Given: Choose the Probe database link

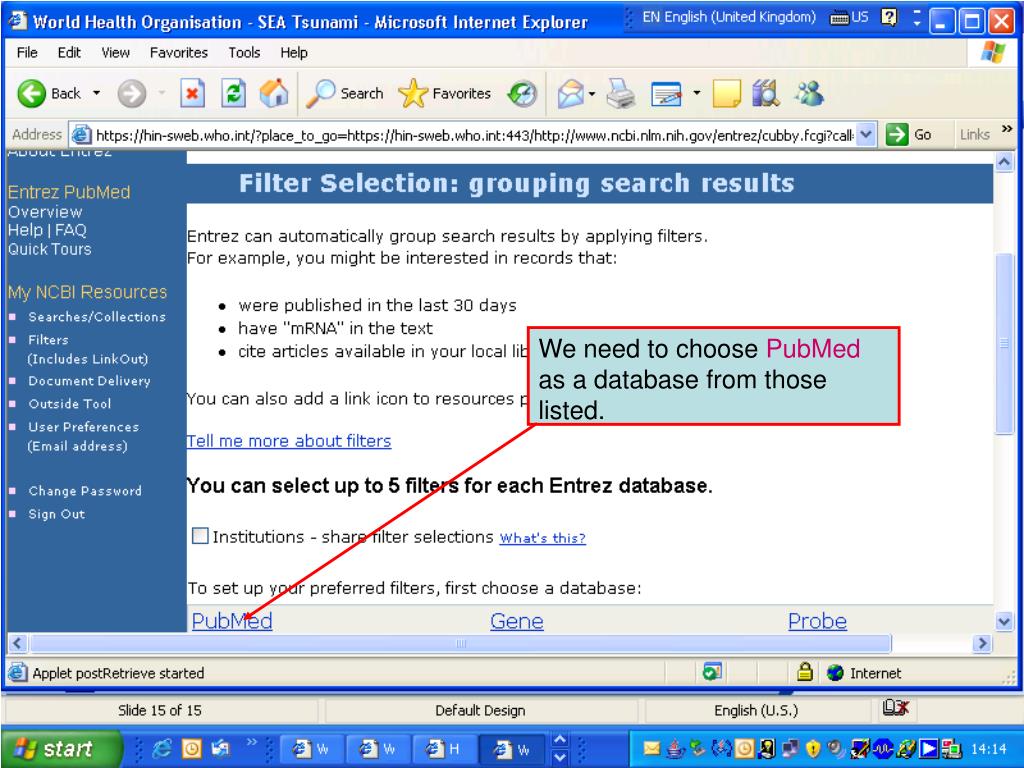Looking at the screenshot, I should click(x=817, y=620).
